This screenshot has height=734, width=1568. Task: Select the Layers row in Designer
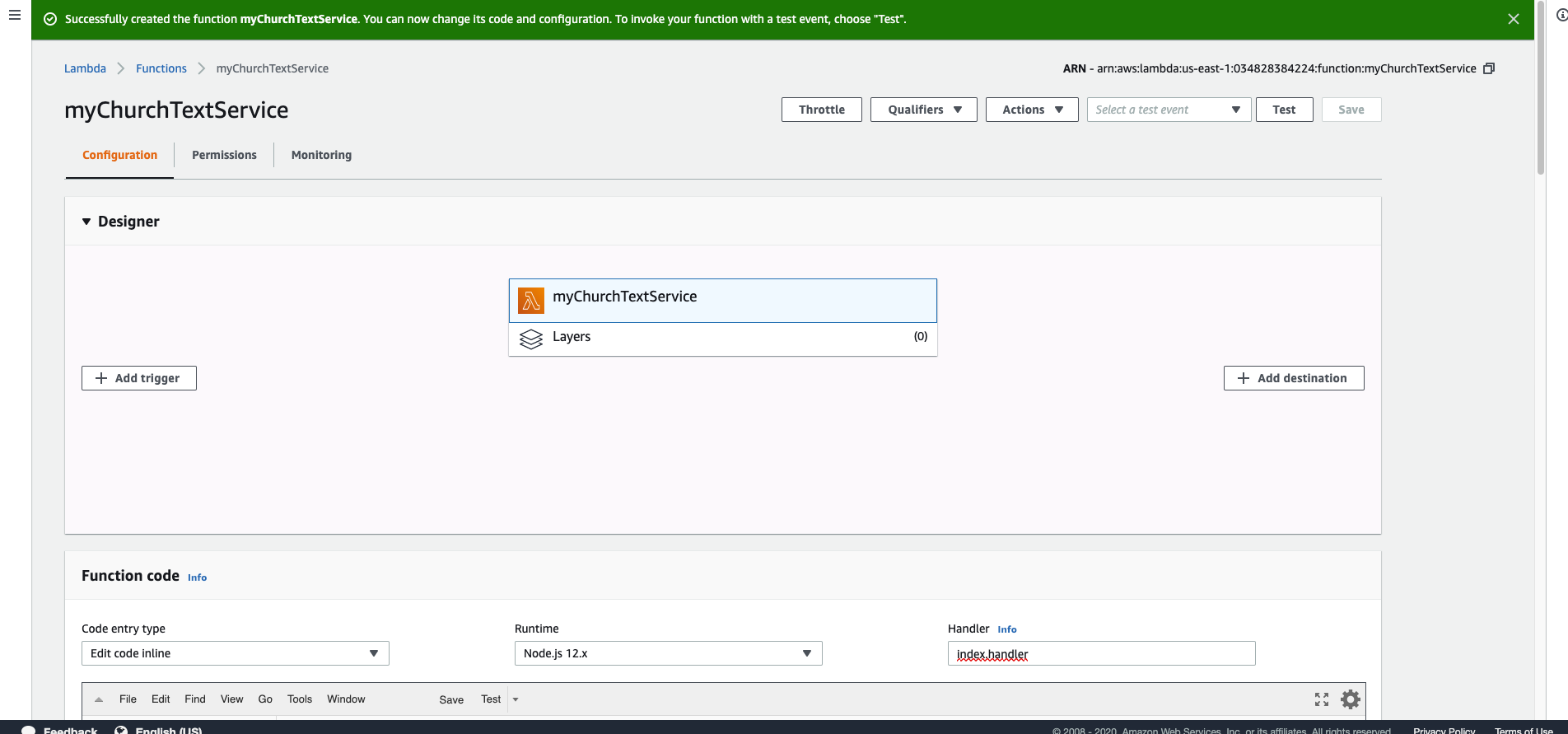click(x=723, y=339)
